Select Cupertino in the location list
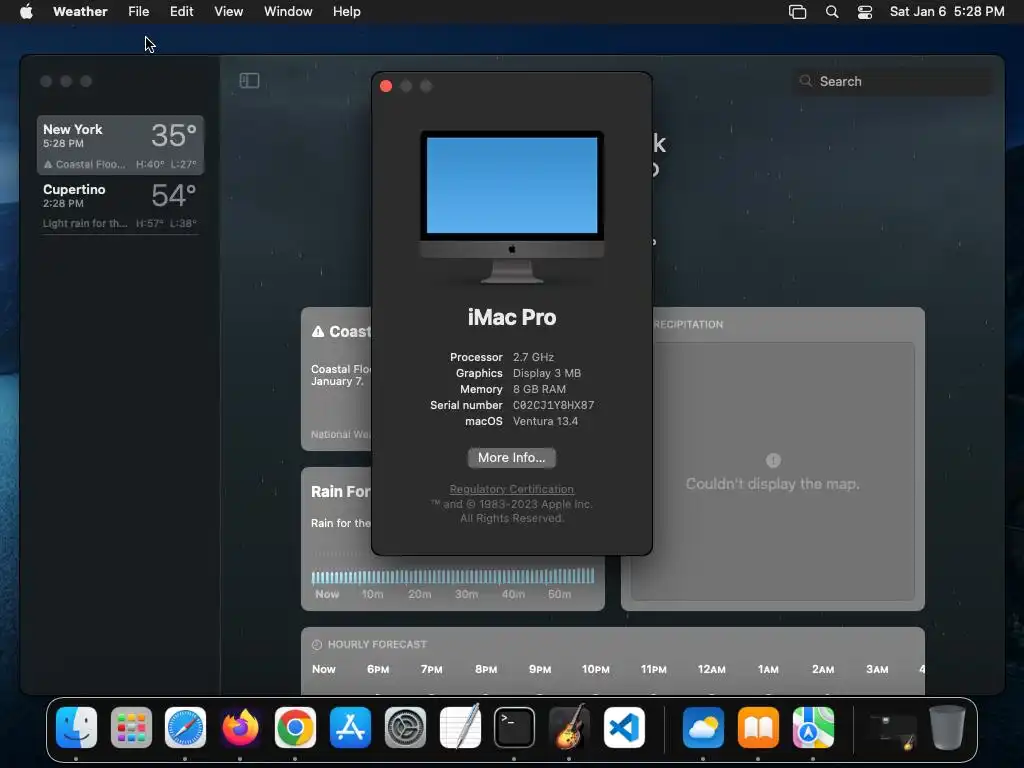 coord(120,205)
